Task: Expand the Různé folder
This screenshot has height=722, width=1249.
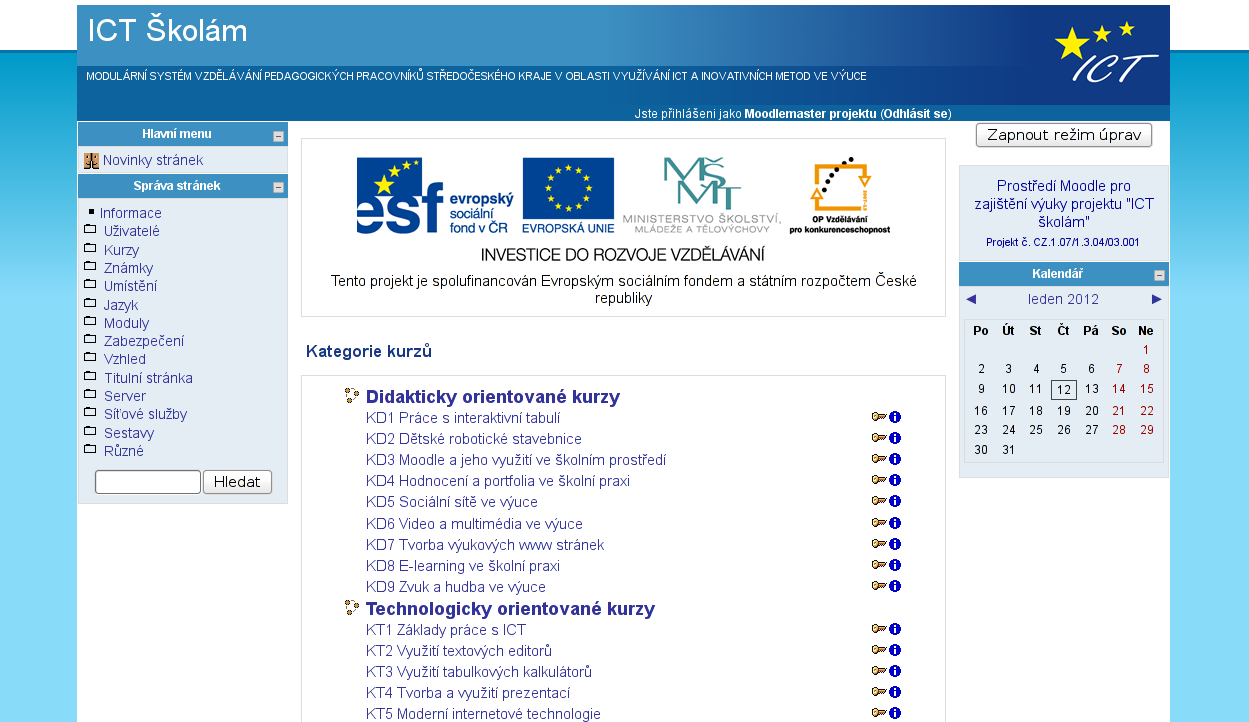Action: coord(90,450)
